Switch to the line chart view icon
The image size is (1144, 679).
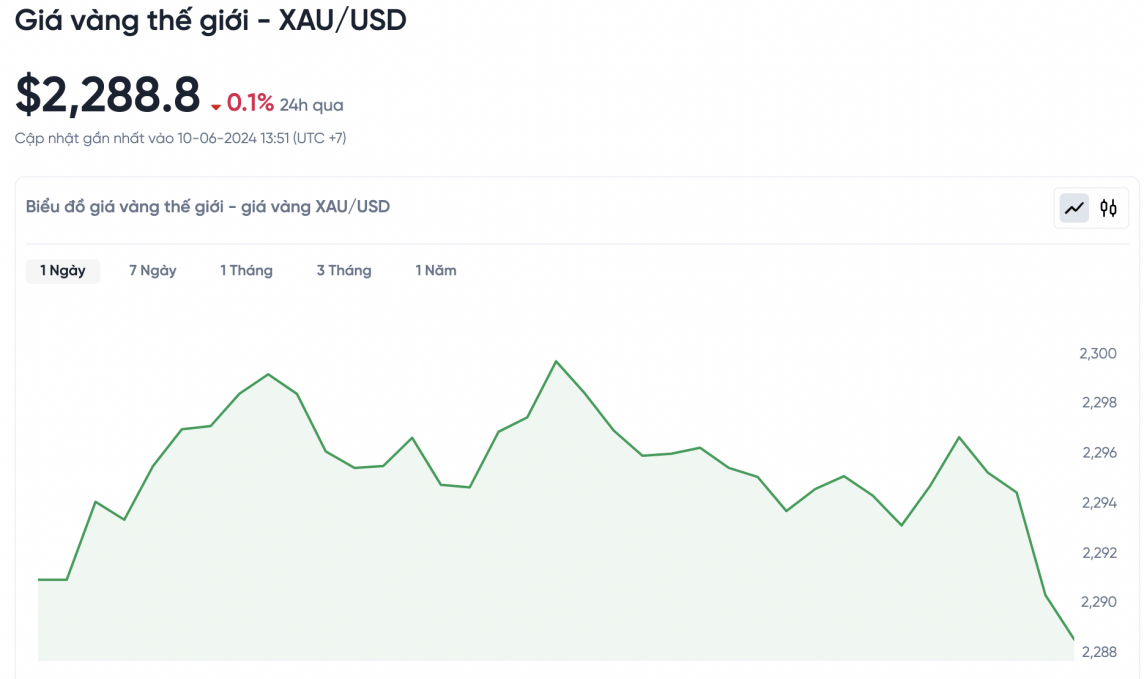[1074, 208]
